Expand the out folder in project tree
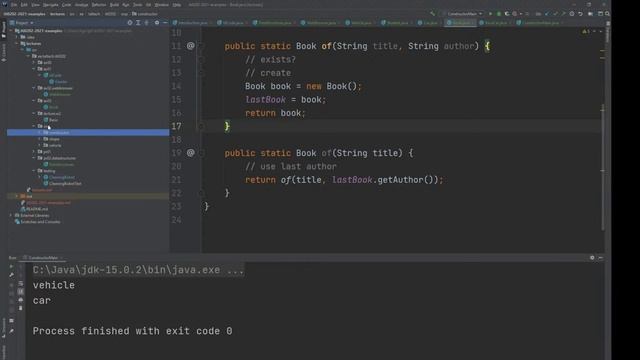 (x=17, y=196)
